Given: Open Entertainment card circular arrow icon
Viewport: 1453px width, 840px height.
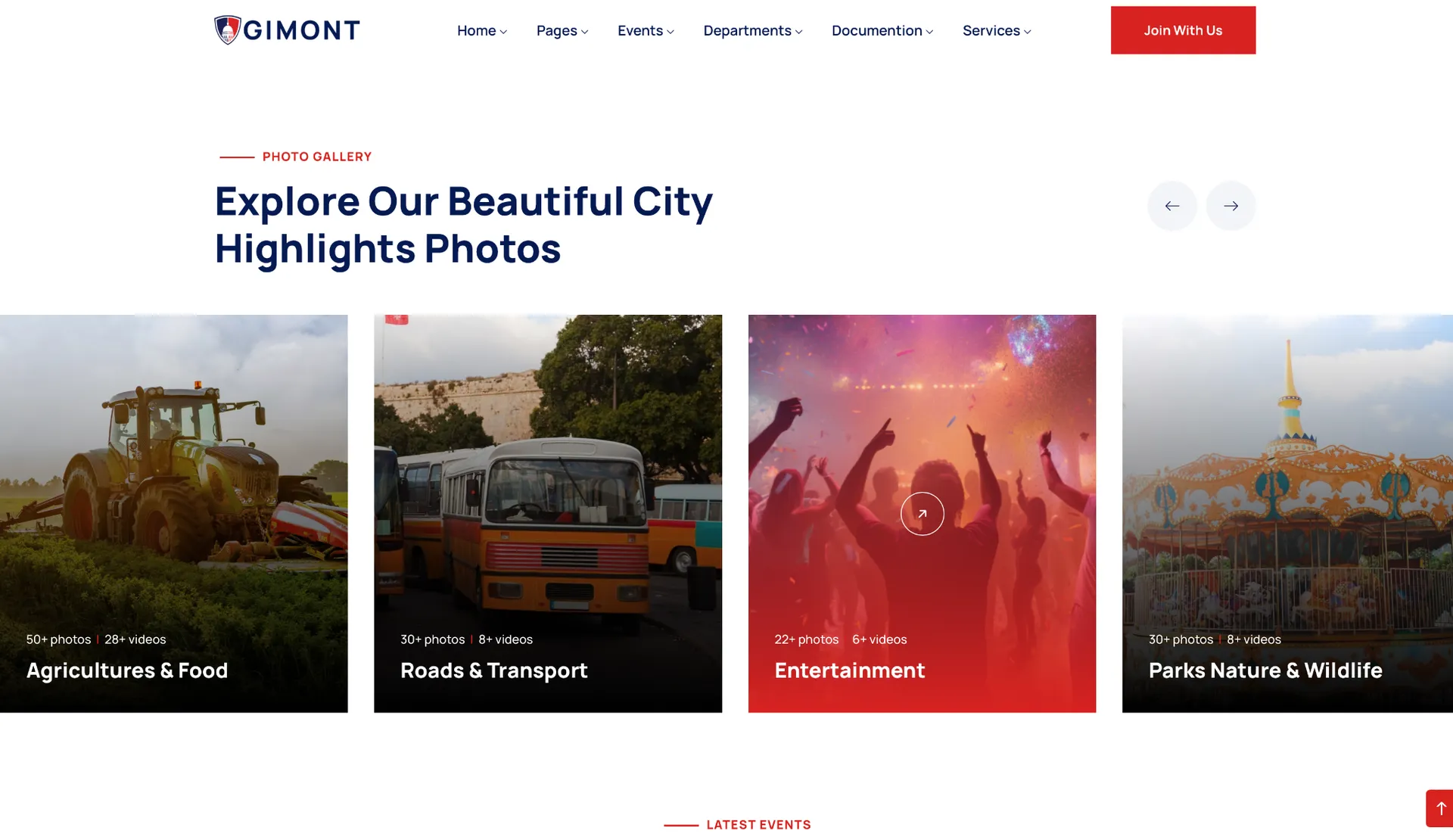Looking at the screenshot, I should 922,514.
